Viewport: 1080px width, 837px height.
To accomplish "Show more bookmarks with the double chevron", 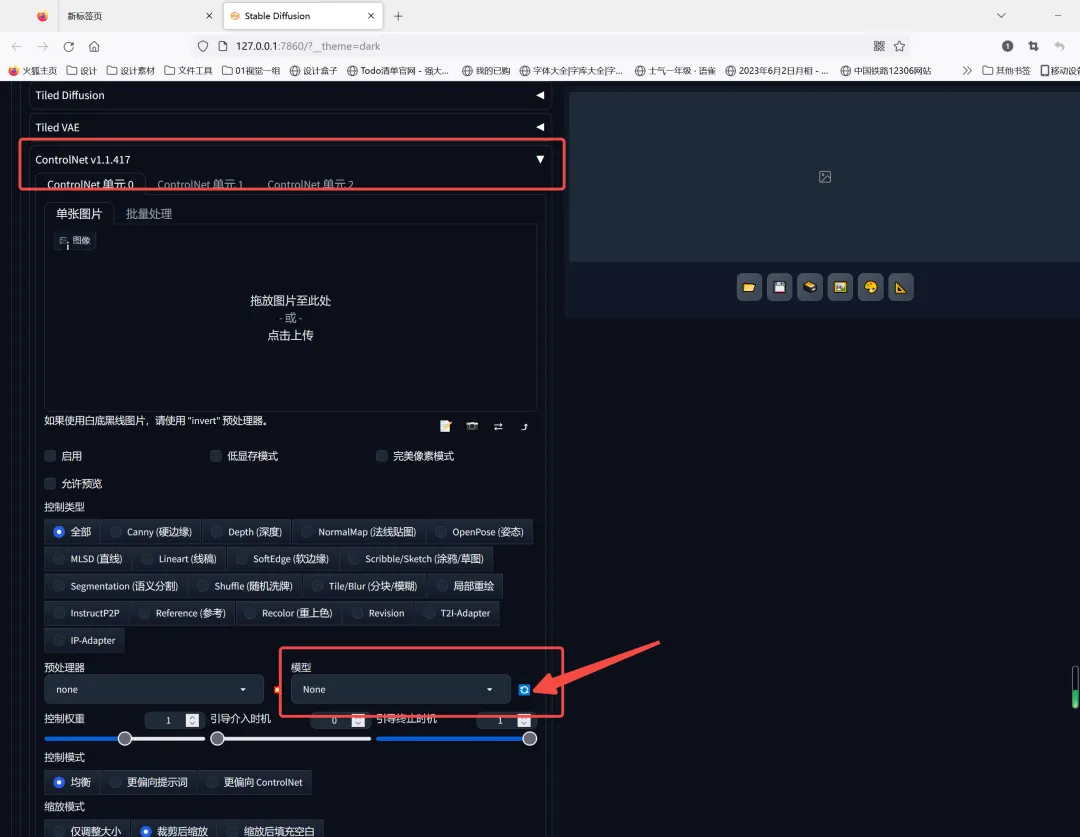I will 967,70.
